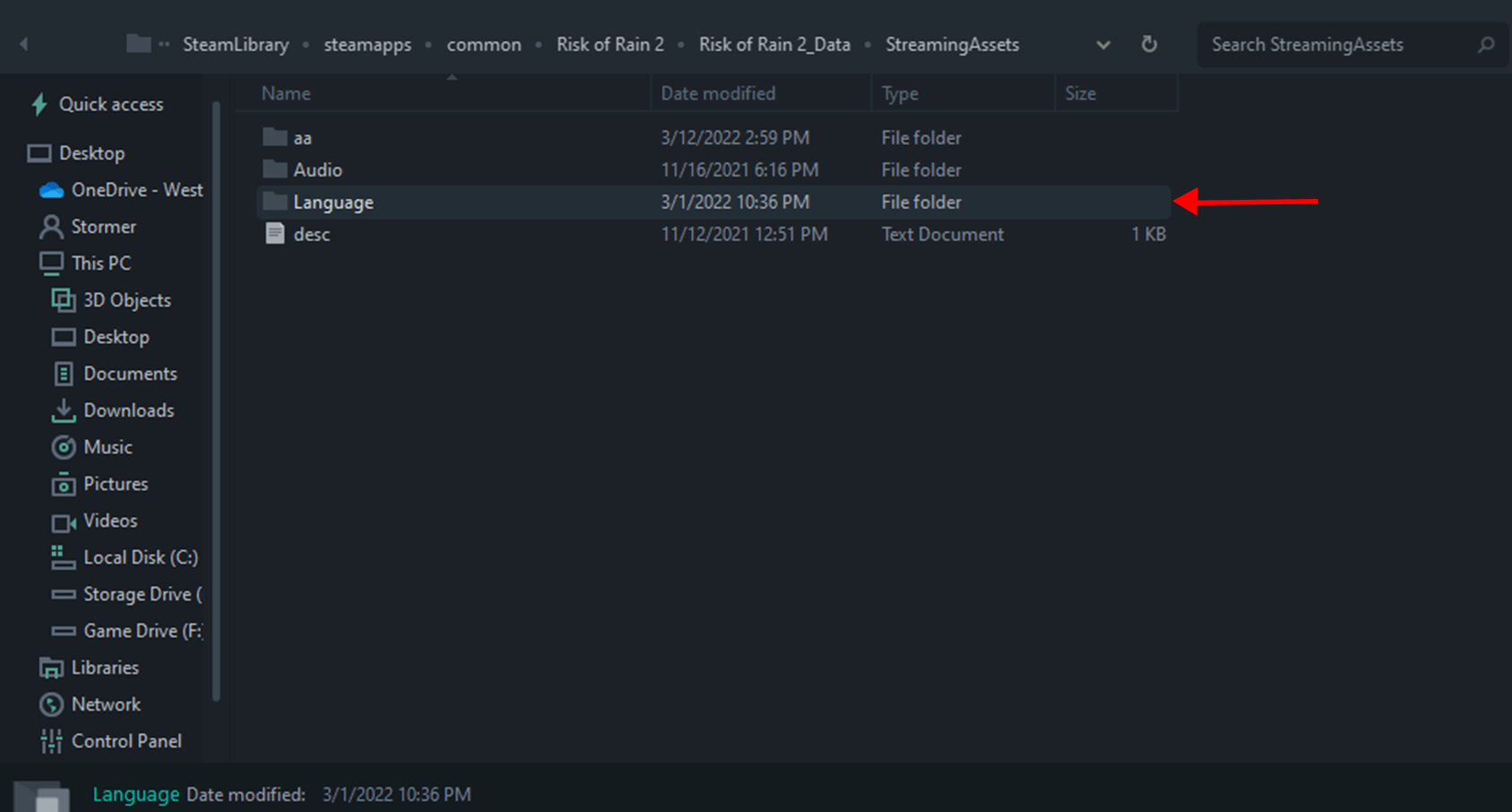This screenshot has width=1512, height=812.
Task: Click the 11/16/2021 6:16 PM date cell
Action: 740,169
